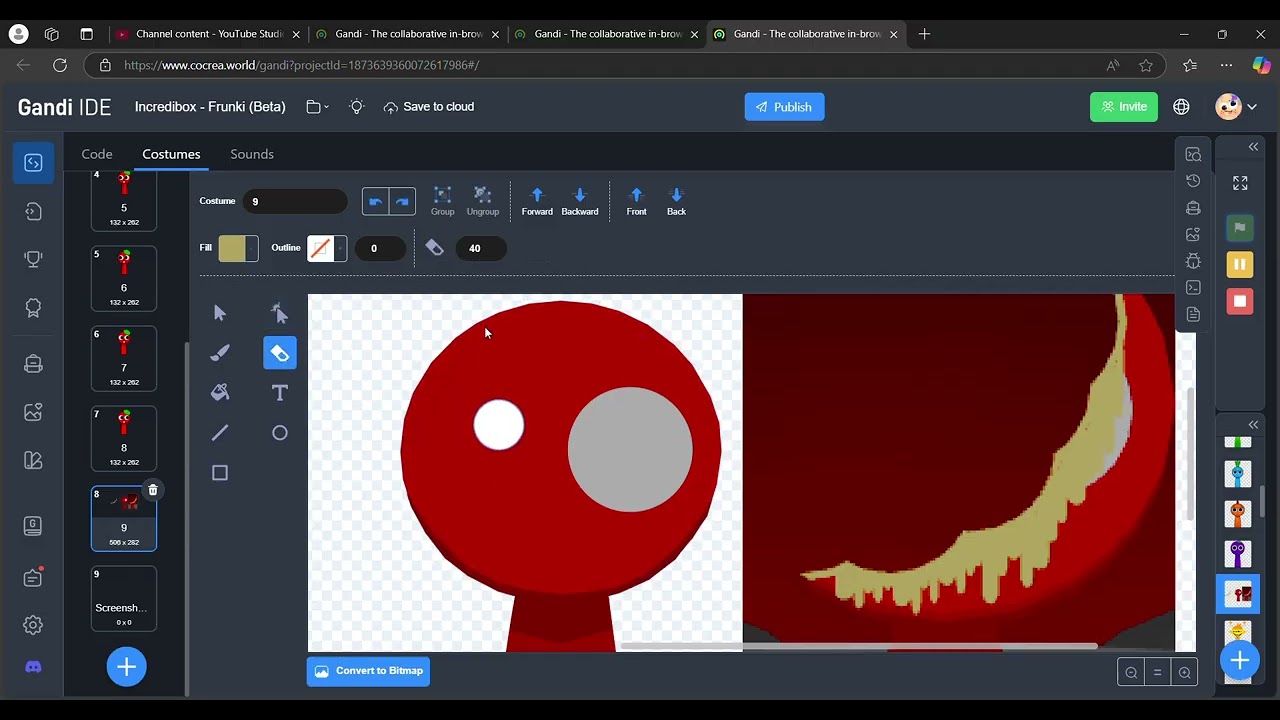This screenshot has width=1280, height=720.
Task: Activate the Eraser tool
Action: [280, 353]
